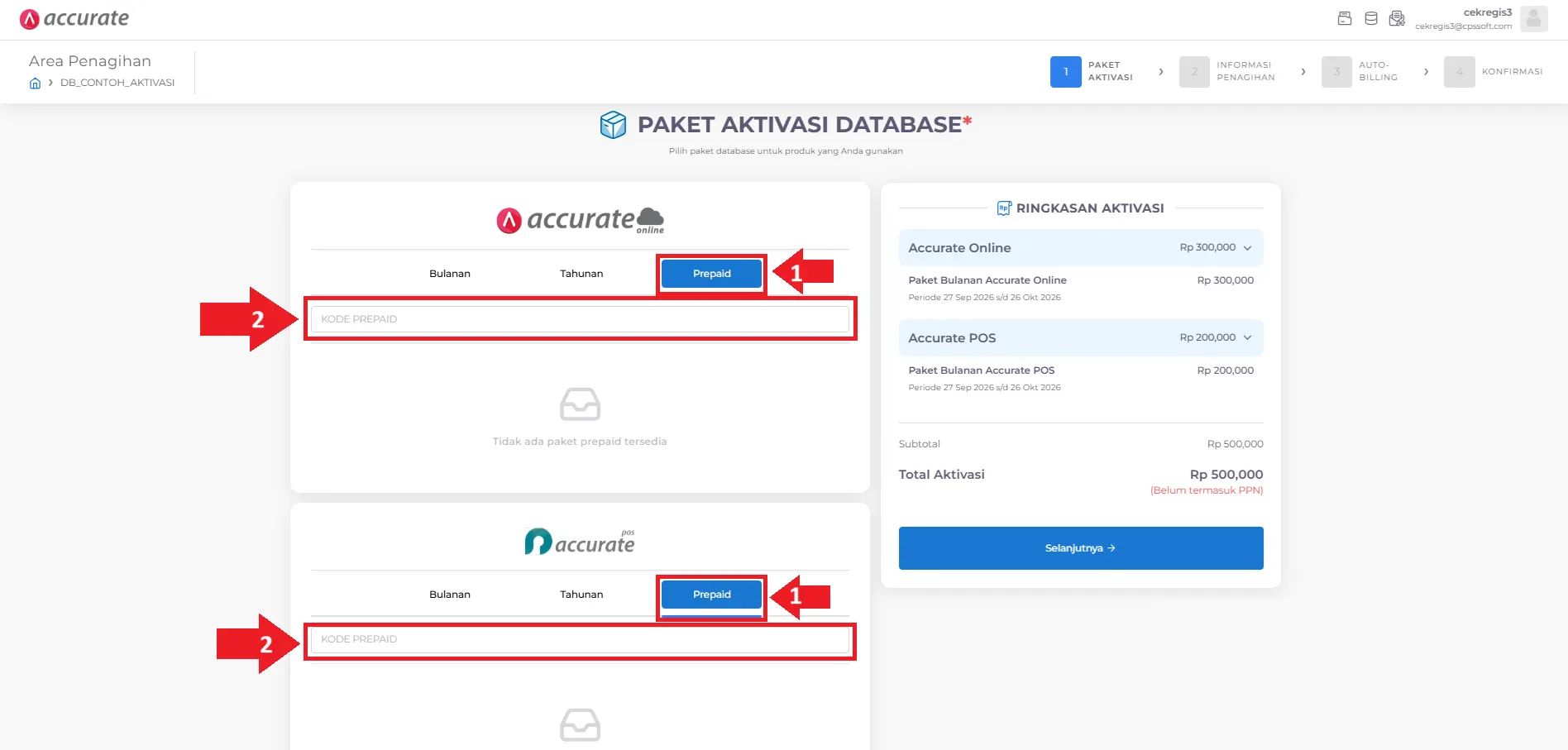Choose Tahunan for Accurate Online
Image resolution: width=1568 pixels, height=750 pixels.
(581, 274)
